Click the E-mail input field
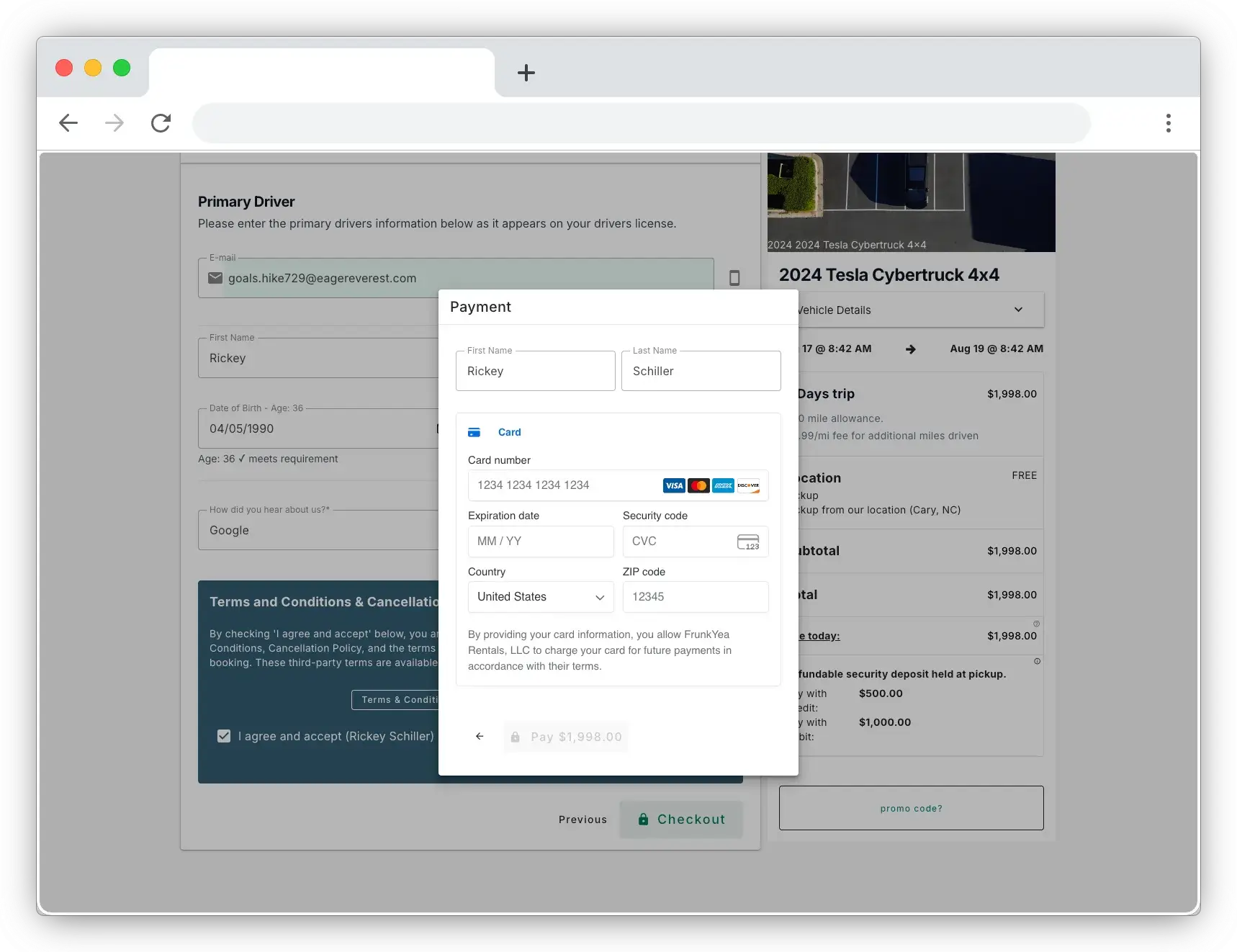The image size is (1237, 952). coord(456,278)
